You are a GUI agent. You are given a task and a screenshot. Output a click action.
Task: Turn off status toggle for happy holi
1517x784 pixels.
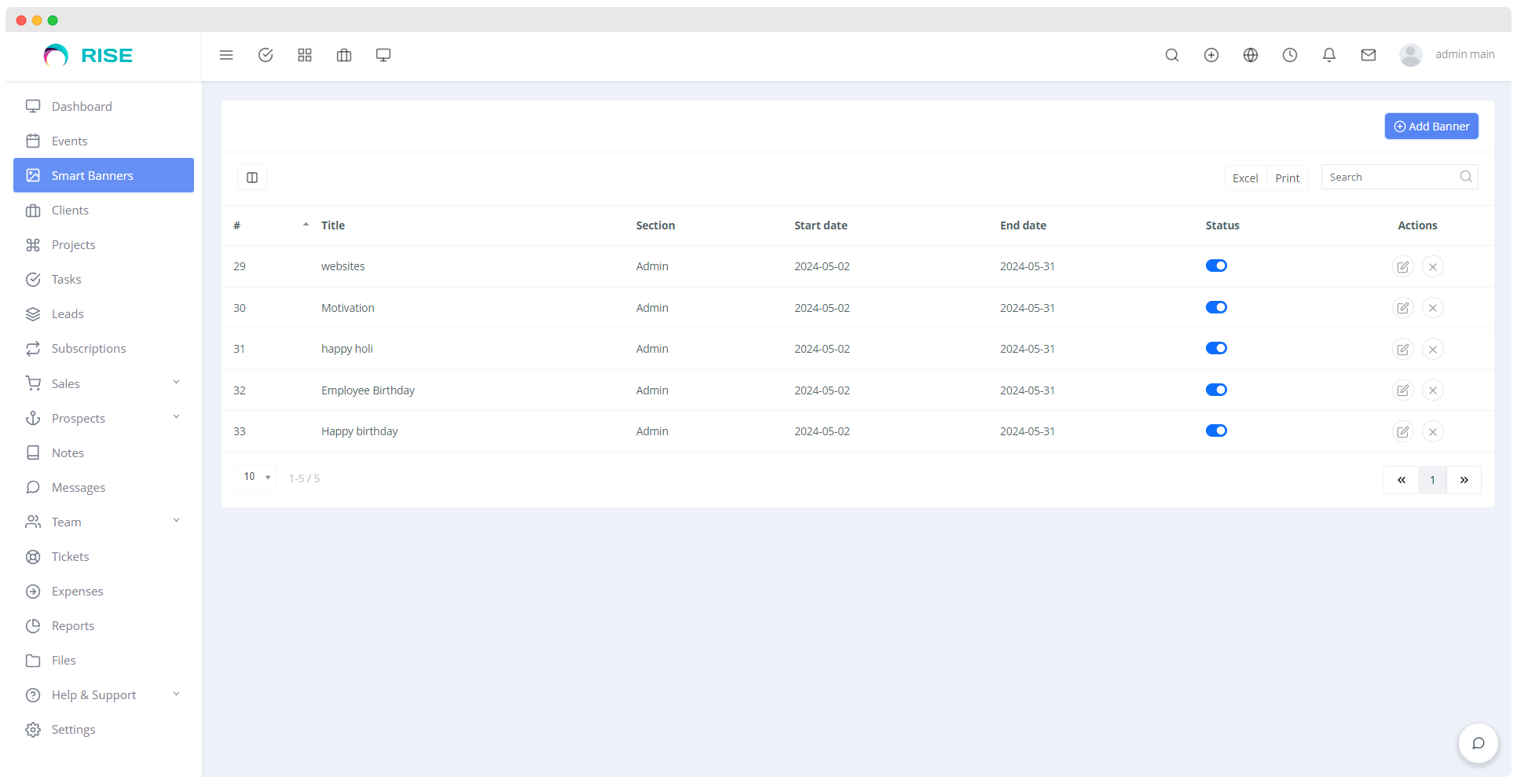(1215, 348)
